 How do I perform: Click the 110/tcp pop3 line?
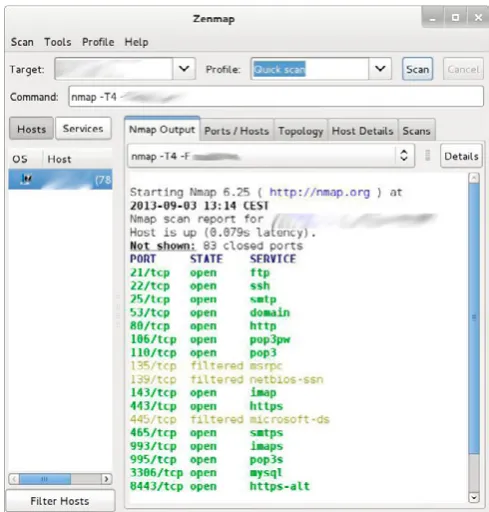point(203,353)
